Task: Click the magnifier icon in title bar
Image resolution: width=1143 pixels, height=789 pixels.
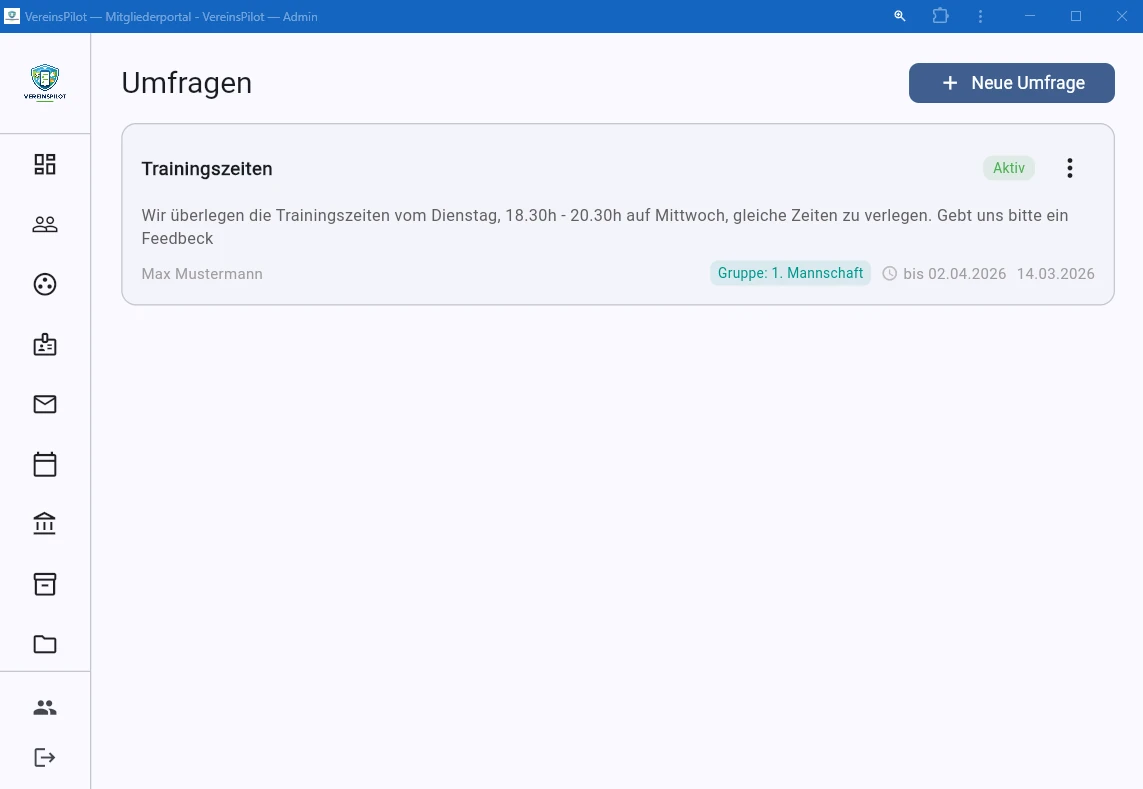Action: 899,16
